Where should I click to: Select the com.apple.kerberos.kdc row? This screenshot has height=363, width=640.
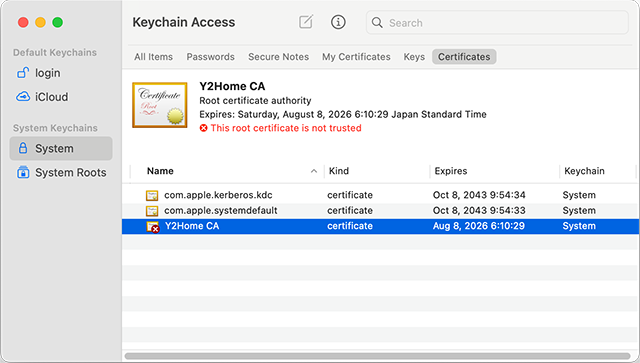coord(380,195)
